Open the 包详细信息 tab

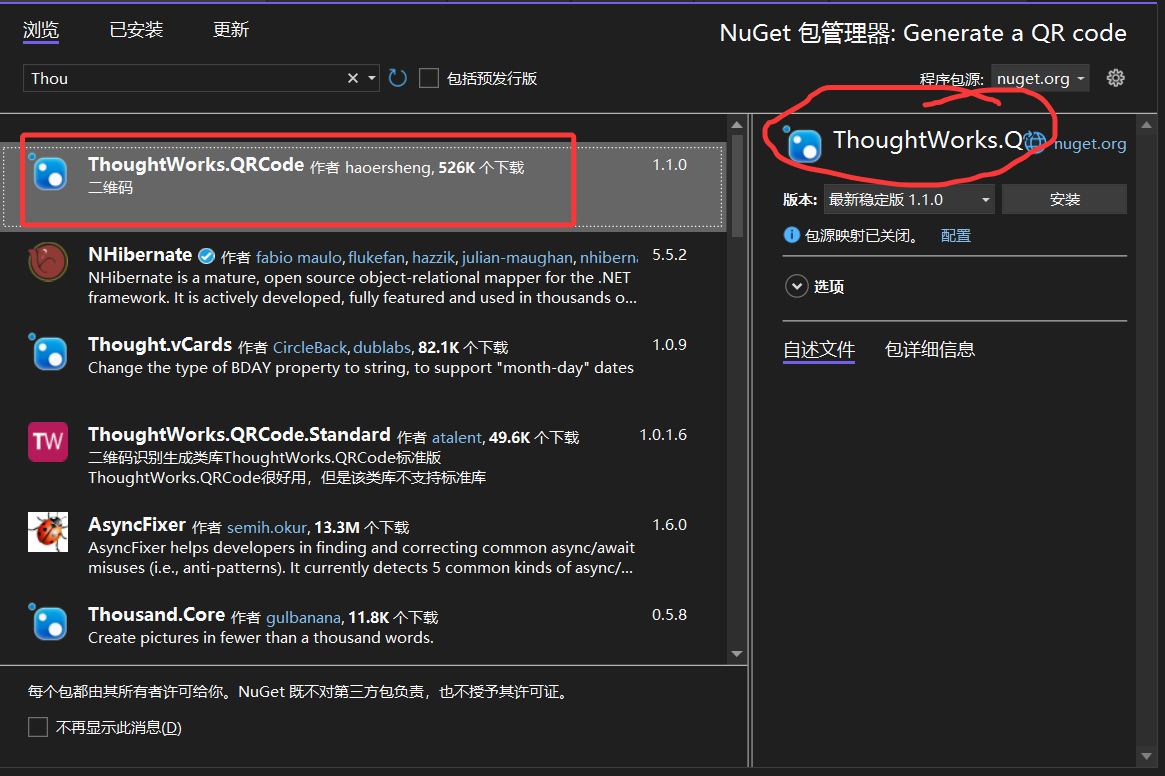pyautogui.click(x=930, y=349)
